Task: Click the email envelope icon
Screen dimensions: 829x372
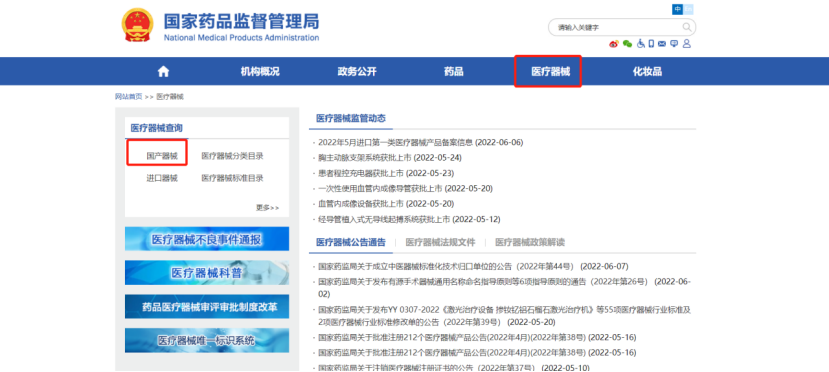Action: (x=662, y=44)
